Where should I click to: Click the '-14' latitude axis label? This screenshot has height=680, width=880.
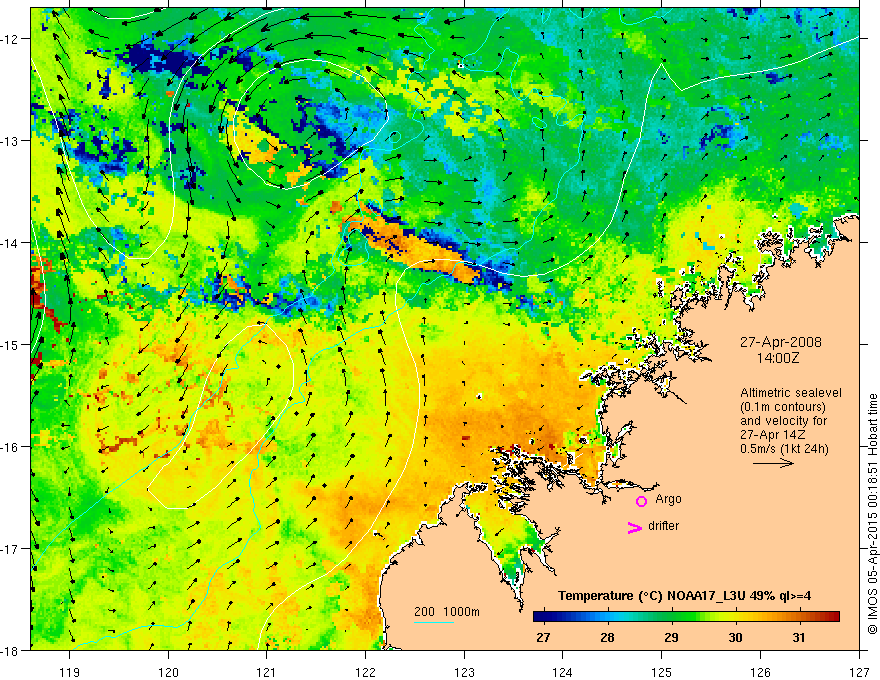(x=10, y=243)
